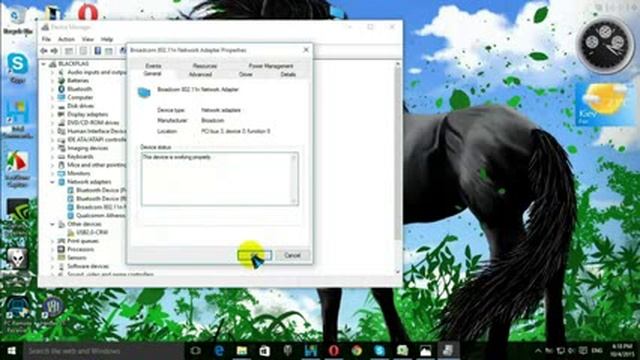Viewport: 640px width, 360px height.
Task: Click the Print queues category icon
Action: click(x=61, y=241)
